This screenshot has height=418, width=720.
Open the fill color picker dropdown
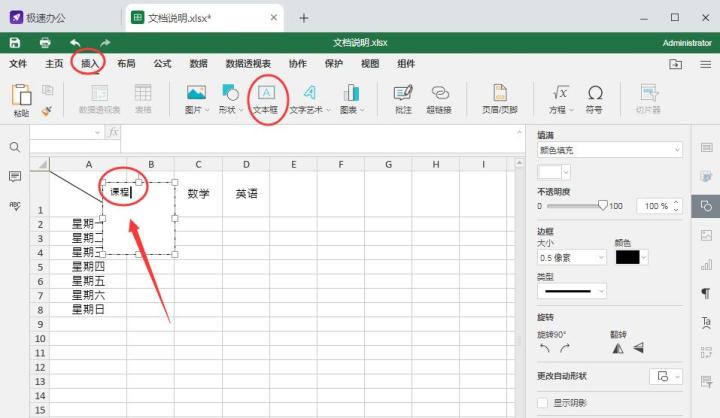[566, 173]
